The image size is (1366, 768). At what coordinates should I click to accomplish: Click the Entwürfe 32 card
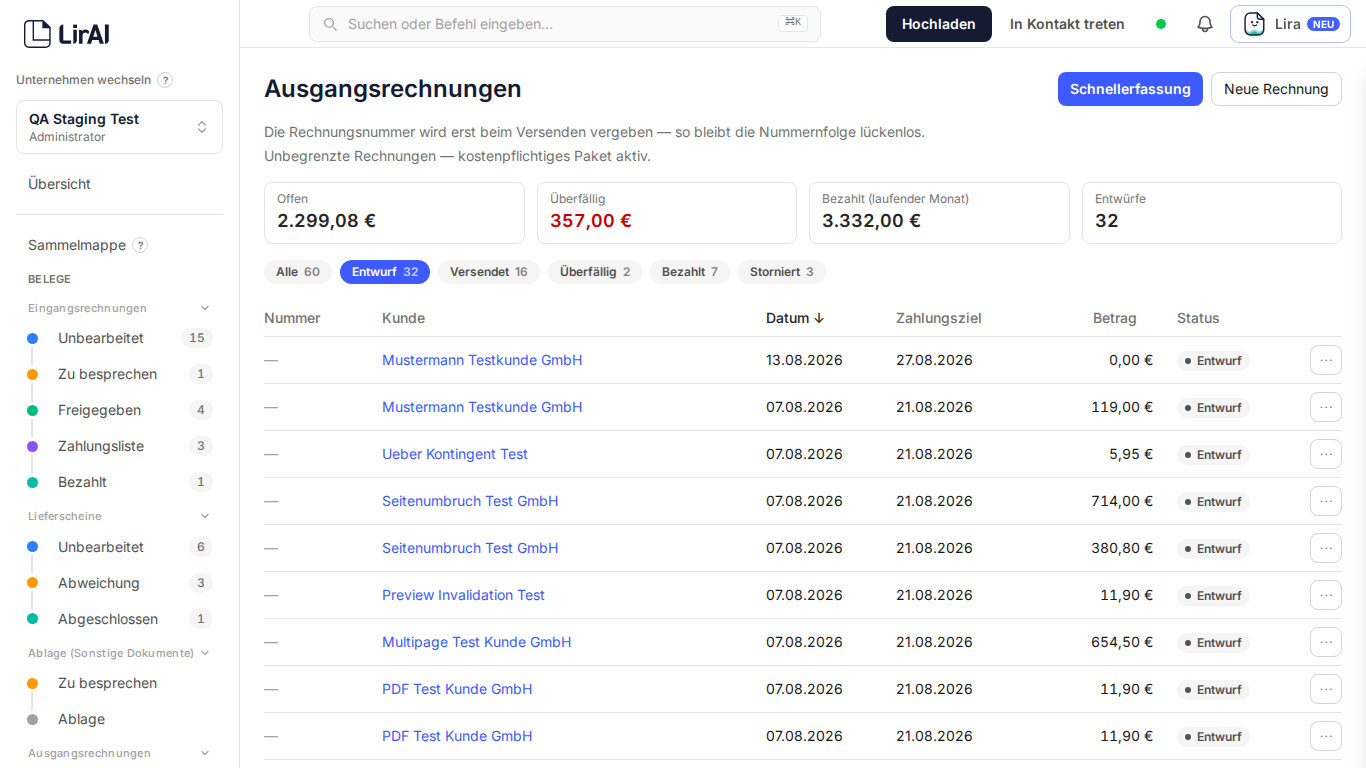coord(1212,213)
